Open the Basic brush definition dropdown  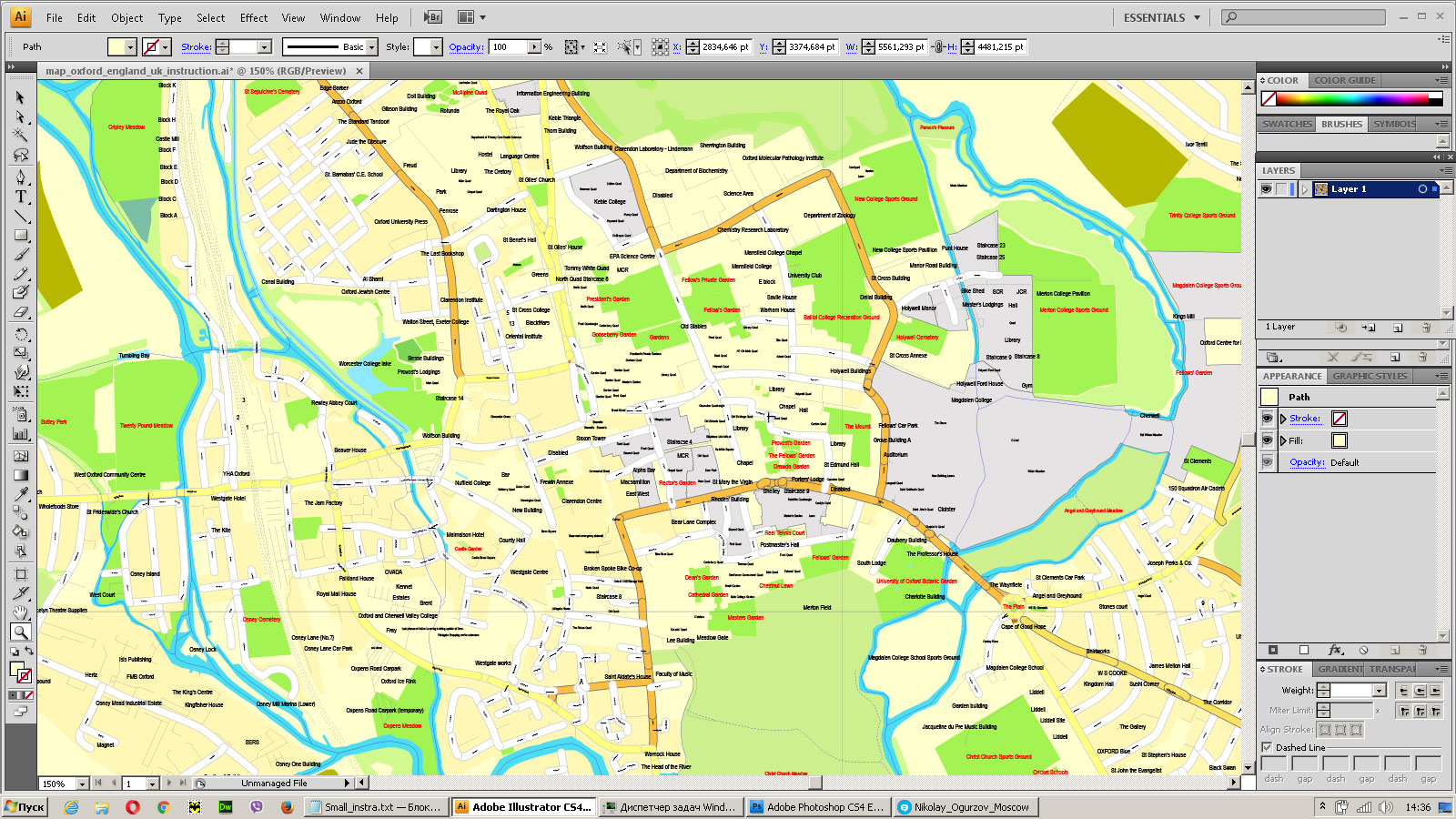pos(371,47)
